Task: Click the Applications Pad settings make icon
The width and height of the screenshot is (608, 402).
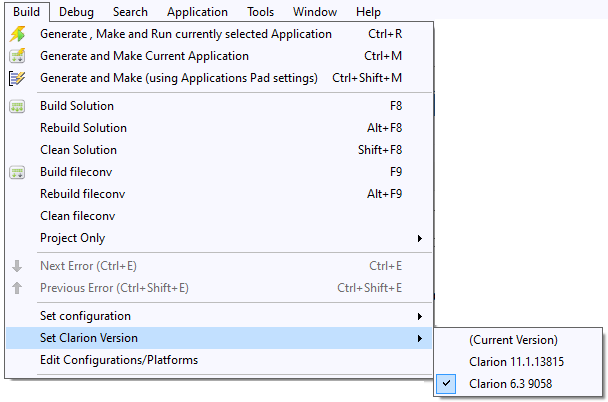Action: point(17,78)
